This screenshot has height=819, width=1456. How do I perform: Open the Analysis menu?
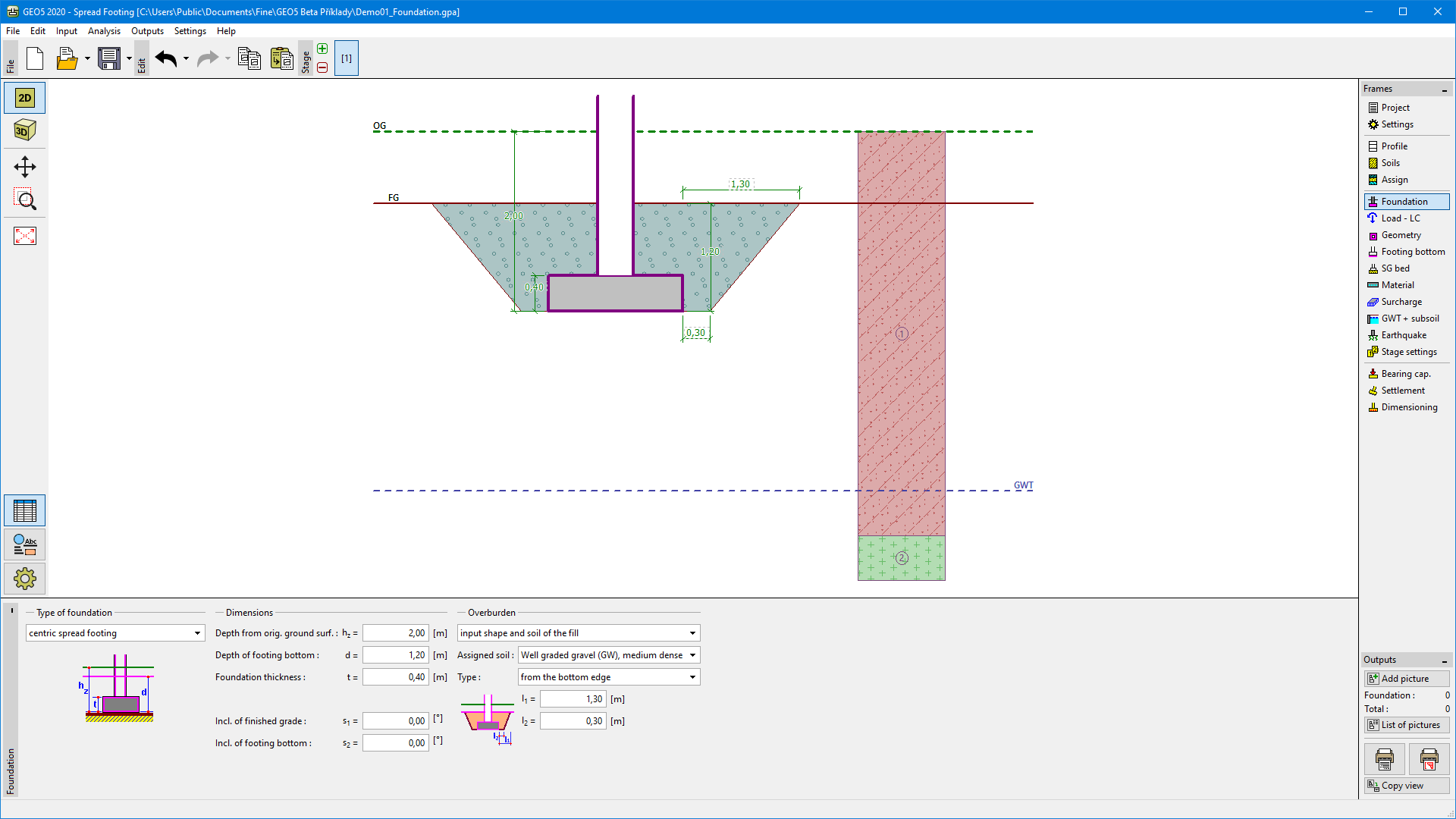click(x=104, y=31)
